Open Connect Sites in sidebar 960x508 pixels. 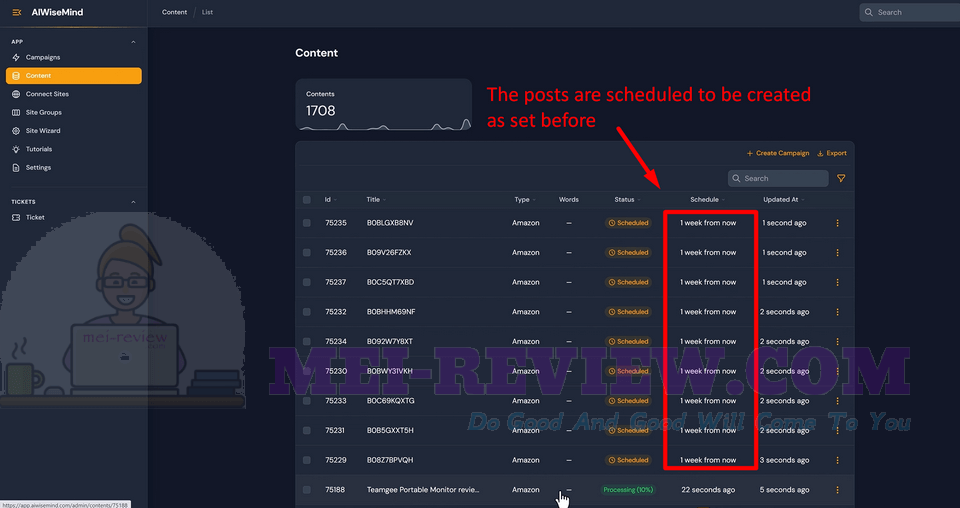click(x=47, y=94)
